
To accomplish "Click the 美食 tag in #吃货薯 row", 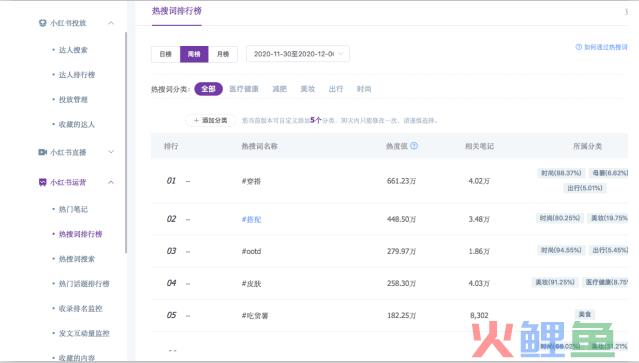I will point(585,314).
